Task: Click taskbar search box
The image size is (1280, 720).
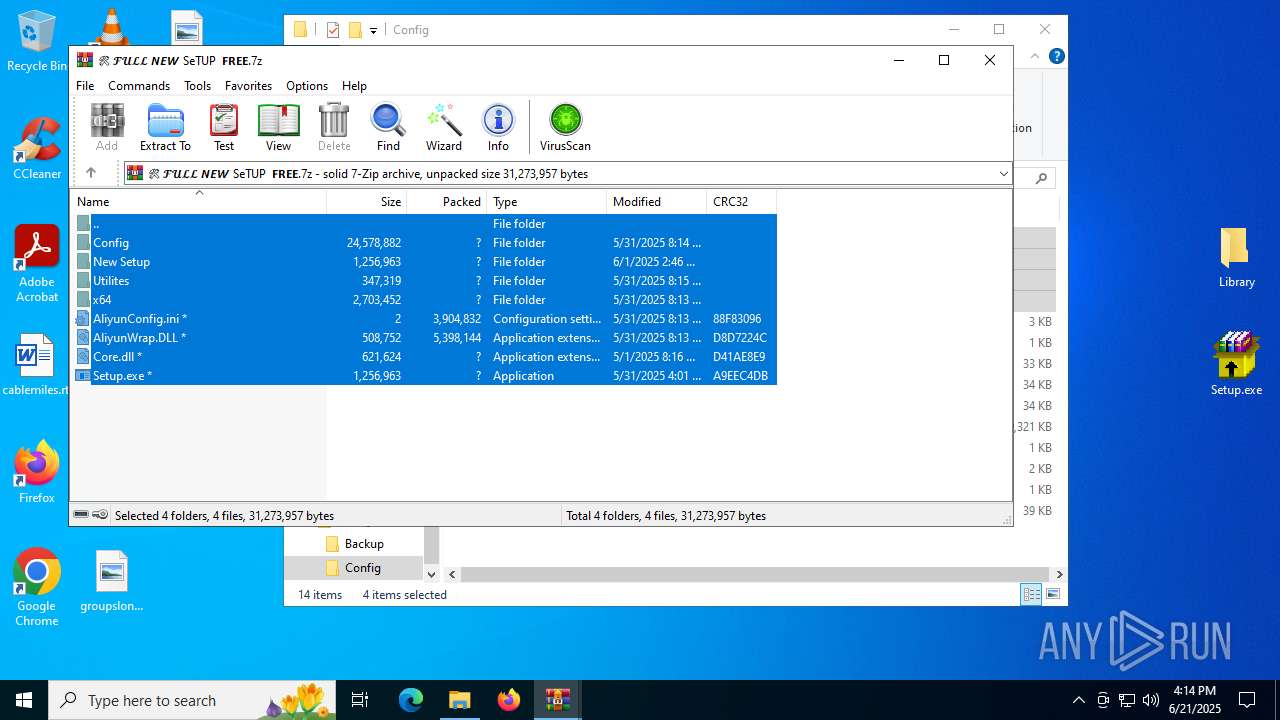Action: point(190,700)
